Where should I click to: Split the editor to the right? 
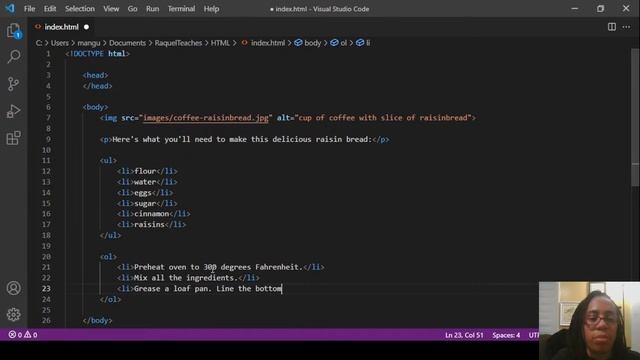tap(611, 27)
